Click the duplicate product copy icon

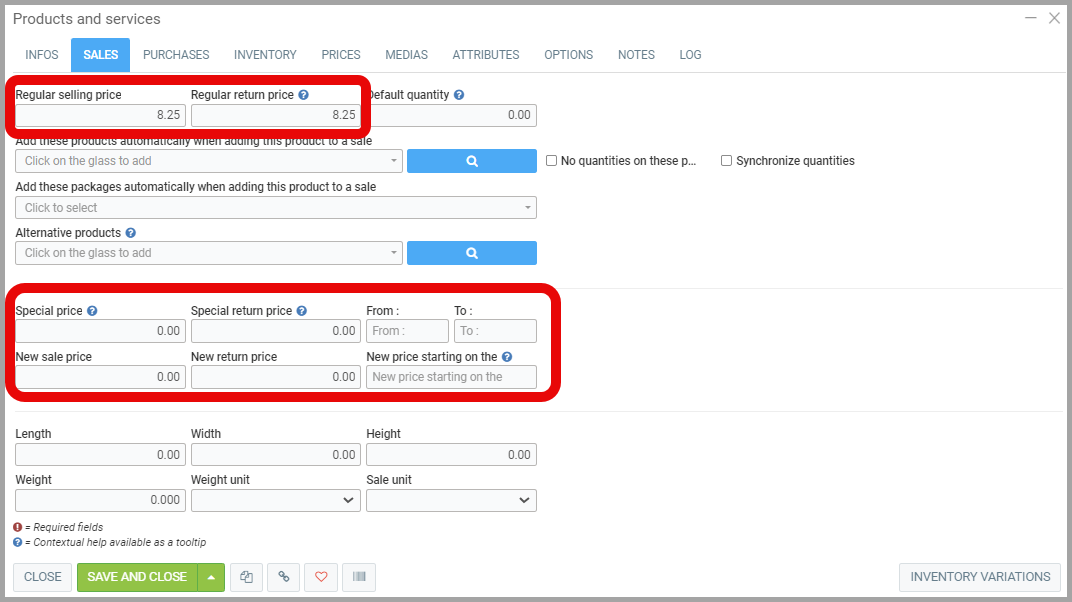click(247, 577)
